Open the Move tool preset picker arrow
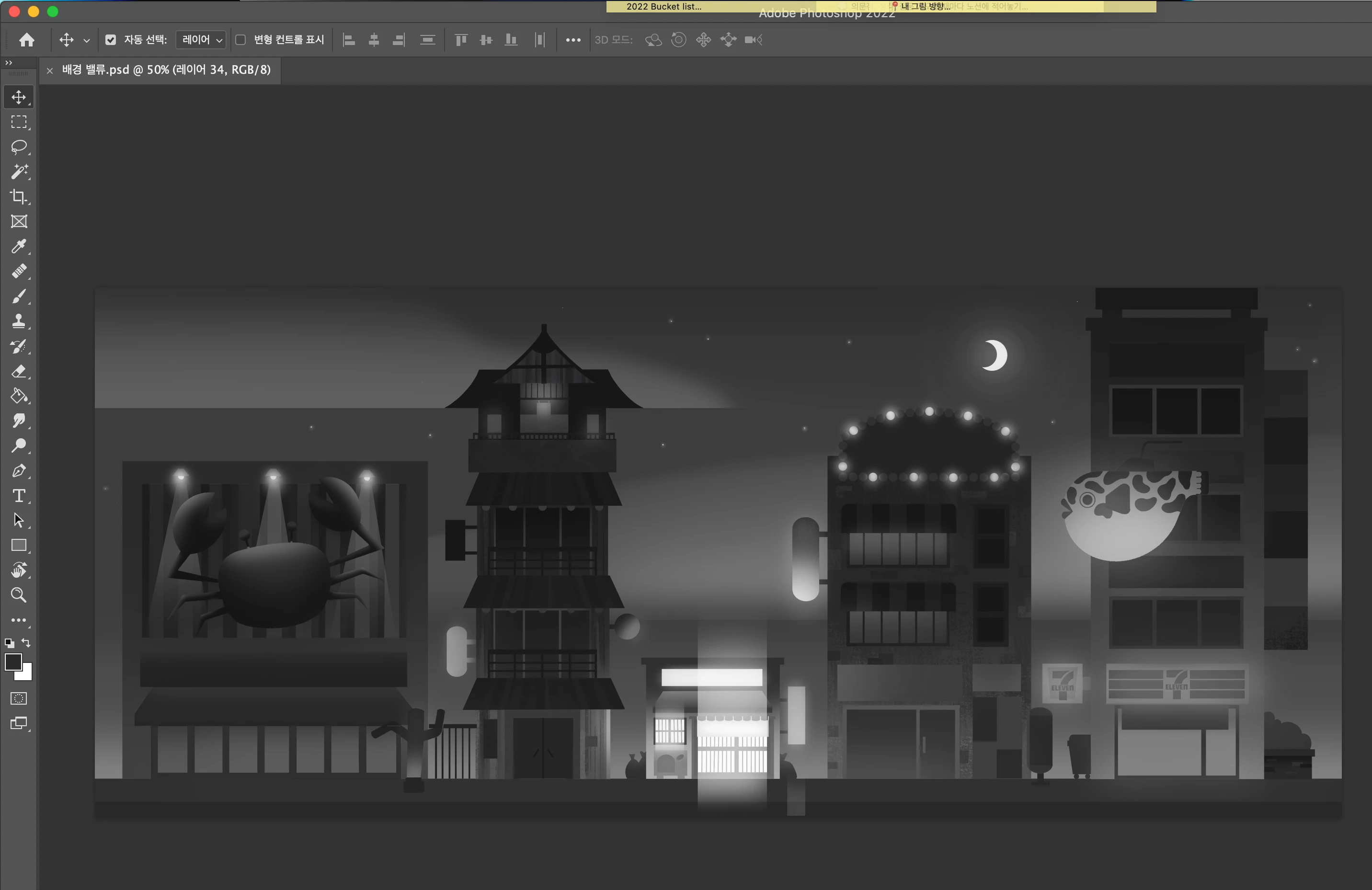The height and width of the screenshot is (890, 1372). [x=87, y=40]
